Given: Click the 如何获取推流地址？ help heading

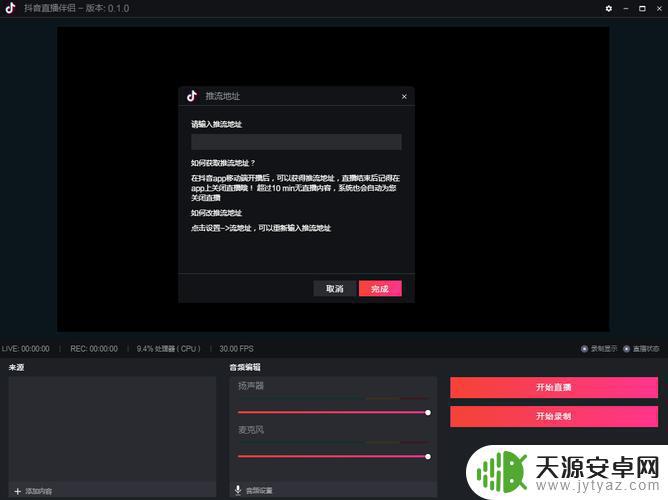Looking at the screenshot, I should pyautogui.click(x=223, y=163).
